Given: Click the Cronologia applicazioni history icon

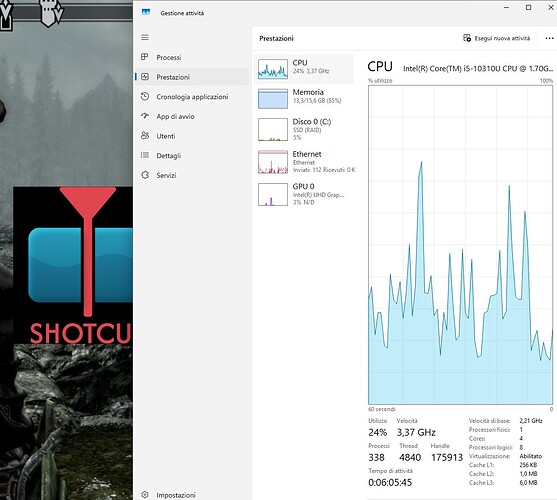Looking at the screenshot, I should click(145, 96).
